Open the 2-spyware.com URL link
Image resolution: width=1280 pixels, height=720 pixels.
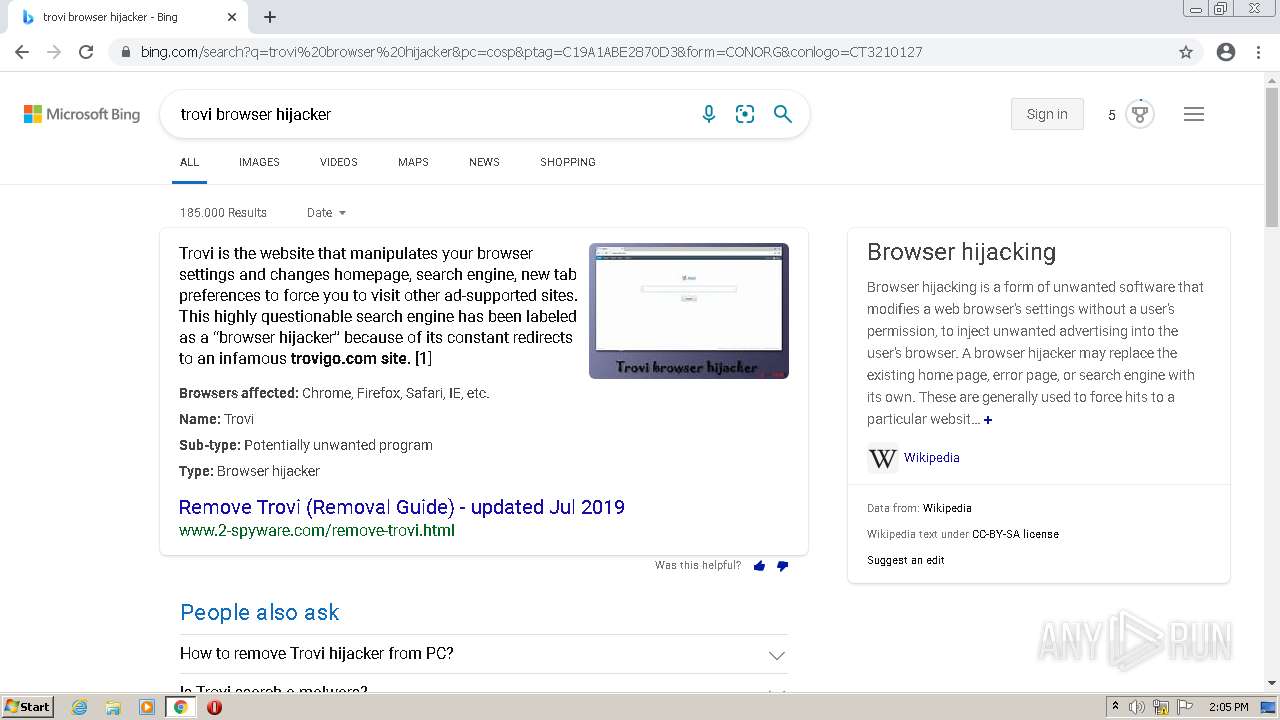pos(317,531)
